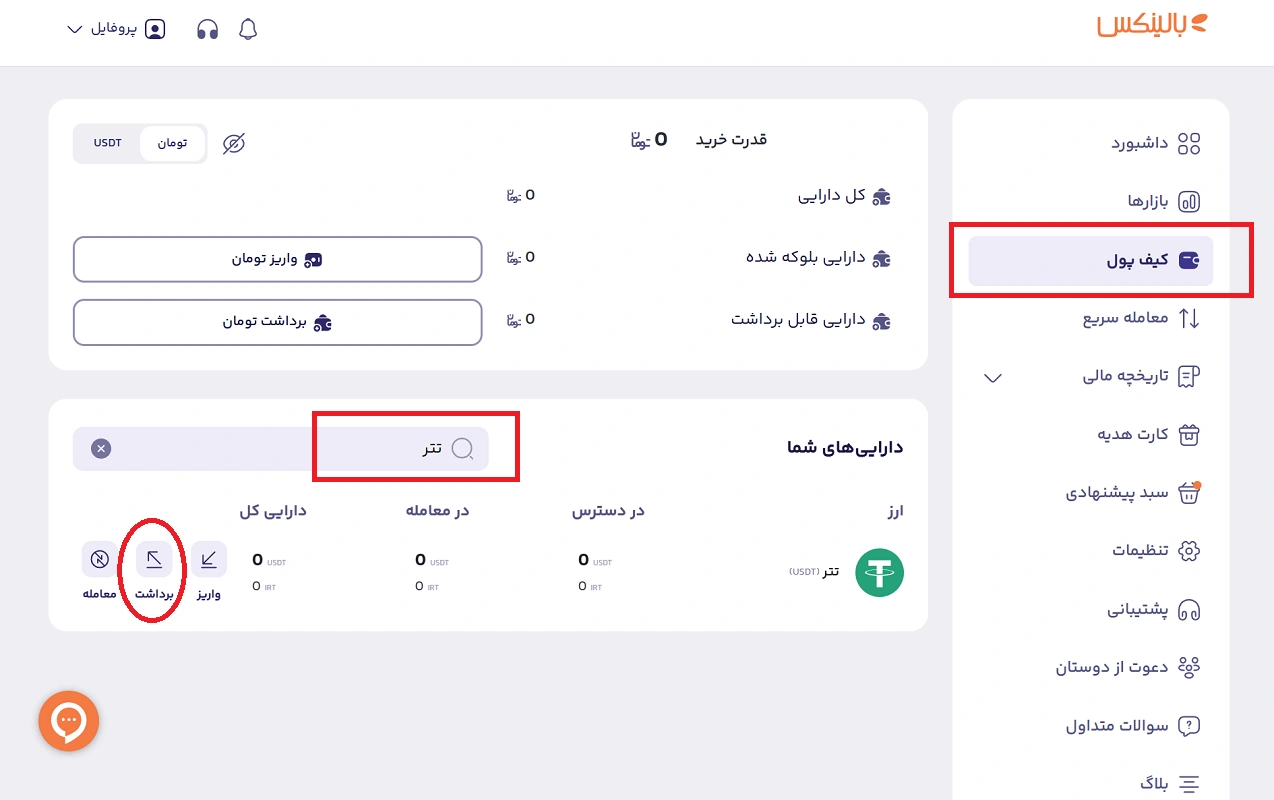Click the برداشت تومان button
The image size is (1274, 800).
(277, 322)
